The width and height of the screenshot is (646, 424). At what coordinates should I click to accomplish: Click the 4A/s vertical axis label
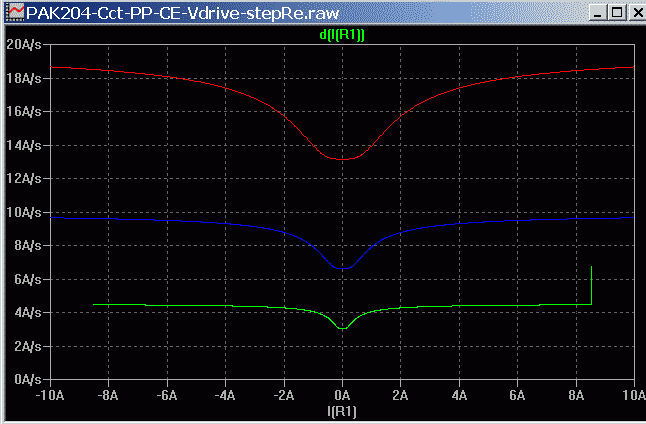pos(28,312)
